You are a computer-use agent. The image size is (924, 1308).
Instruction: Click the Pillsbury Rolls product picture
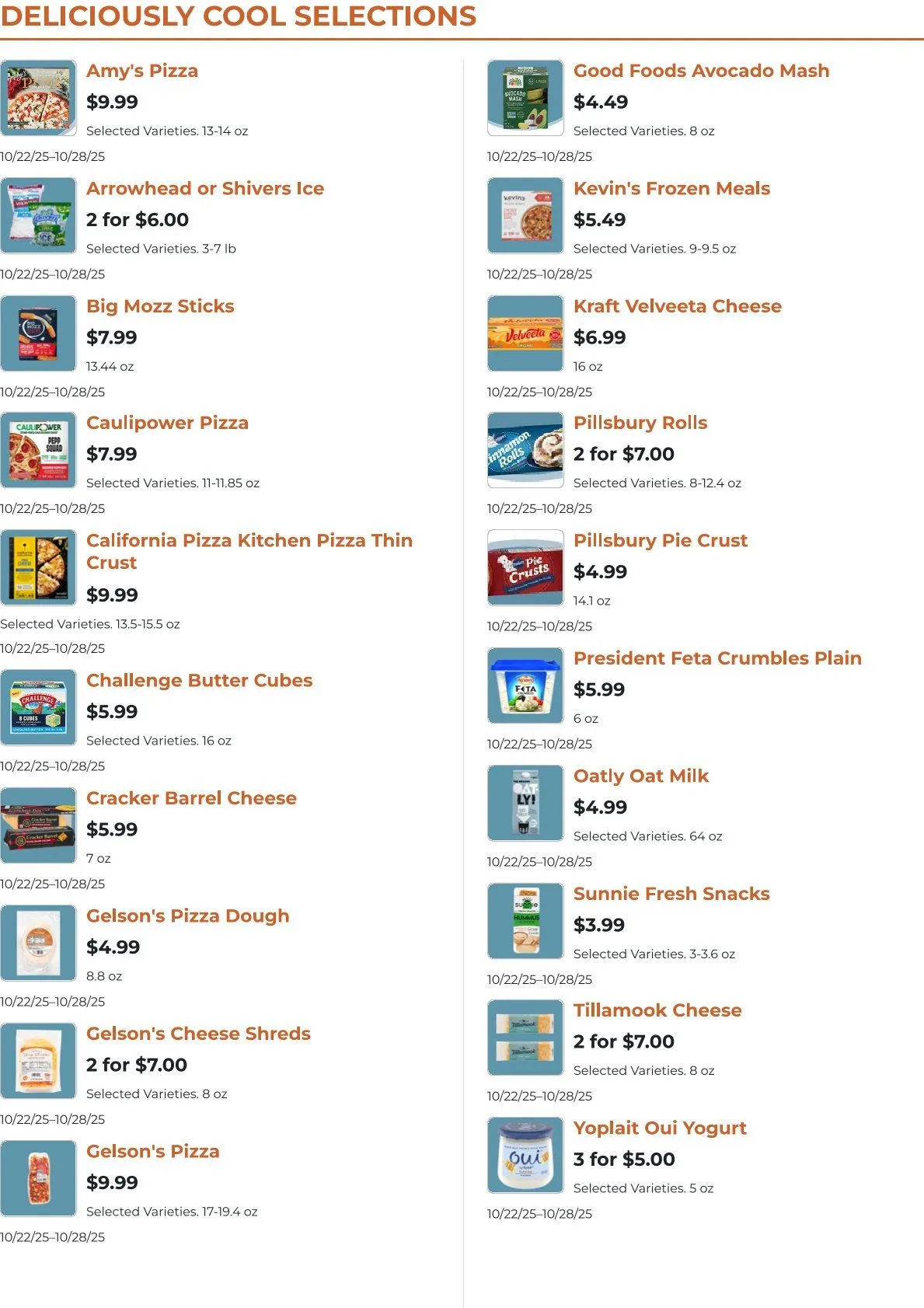(525, 450)
